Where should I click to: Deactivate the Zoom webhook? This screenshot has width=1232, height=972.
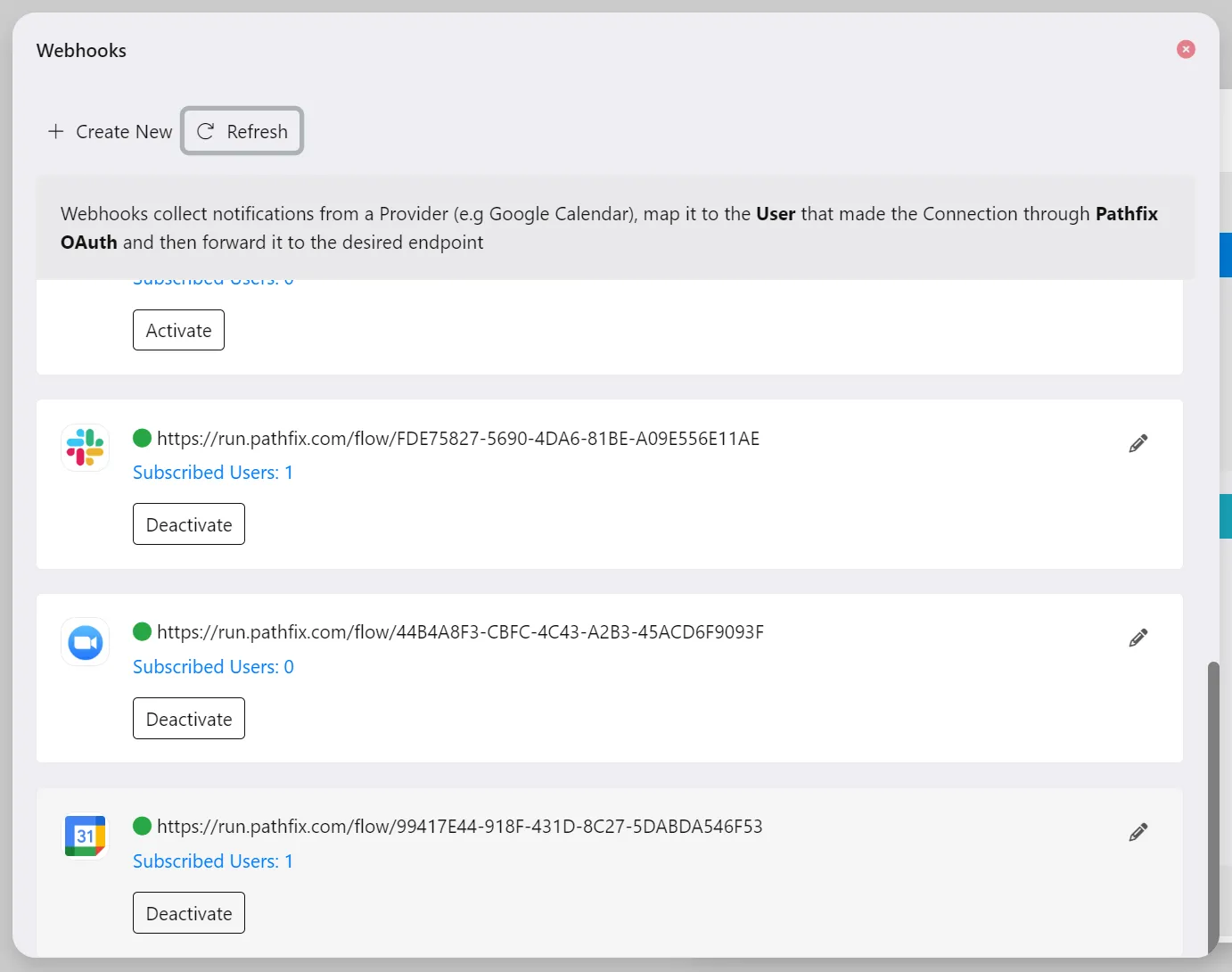tap(189, 719)
